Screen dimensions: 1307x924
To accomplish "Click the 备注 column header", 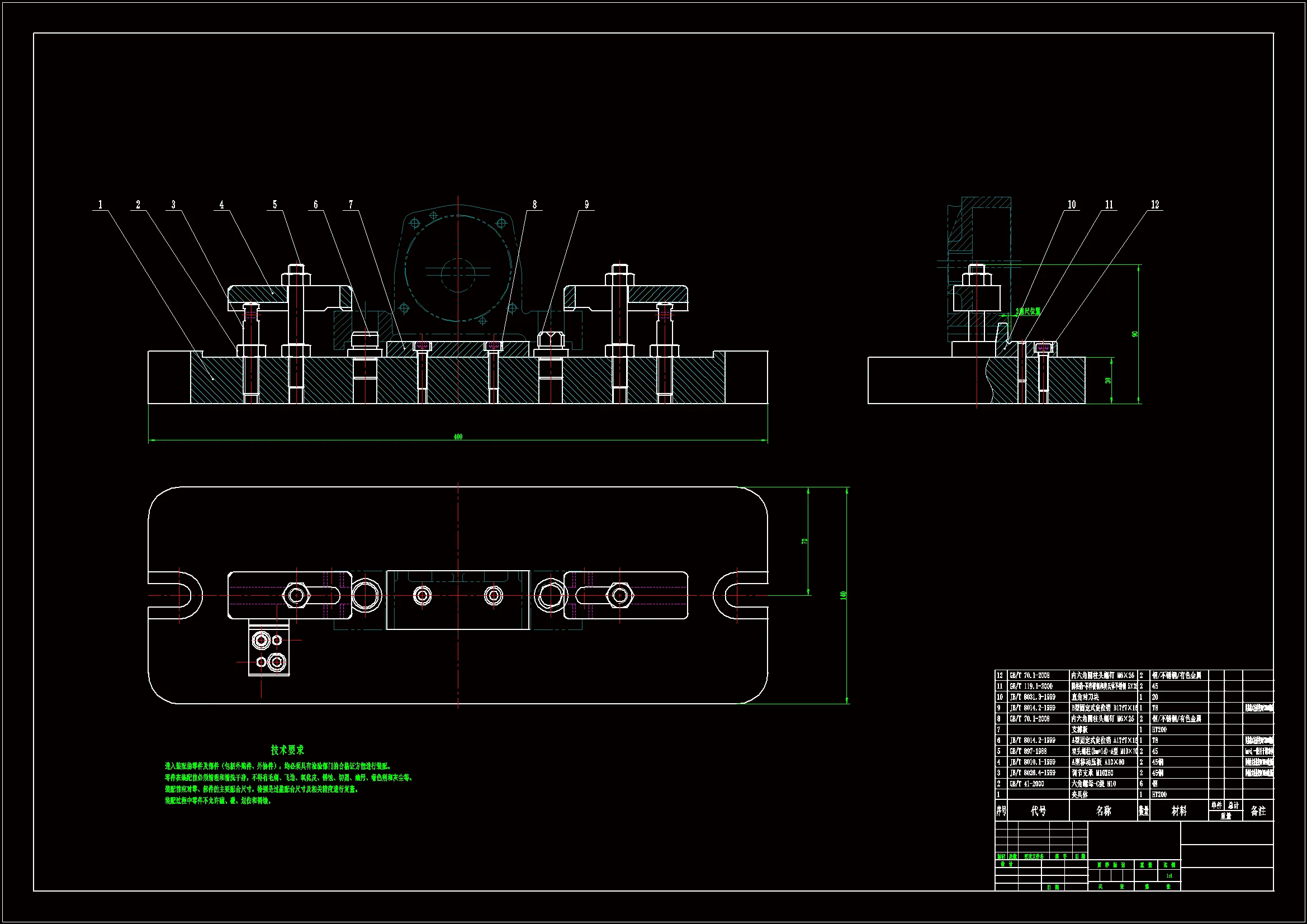I will (1258, 811).
